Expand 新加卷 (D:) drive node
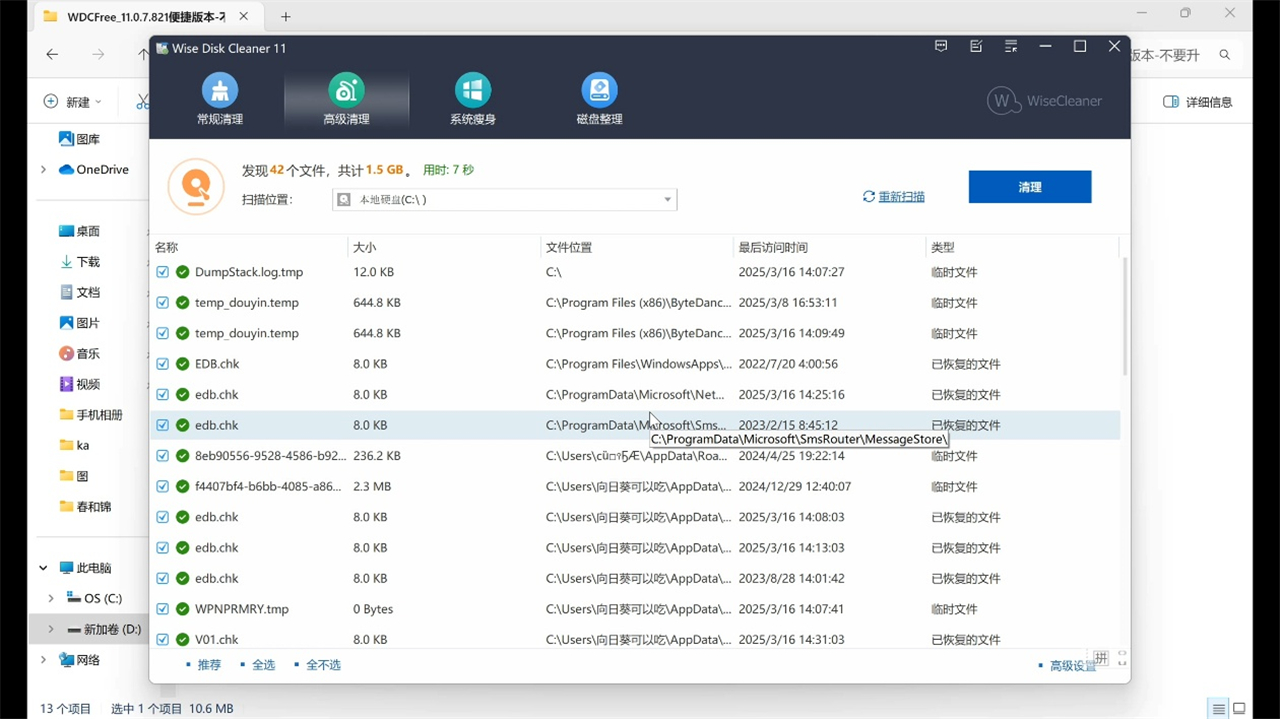Screen dimensions: 1280x719 tap(51, 629)
